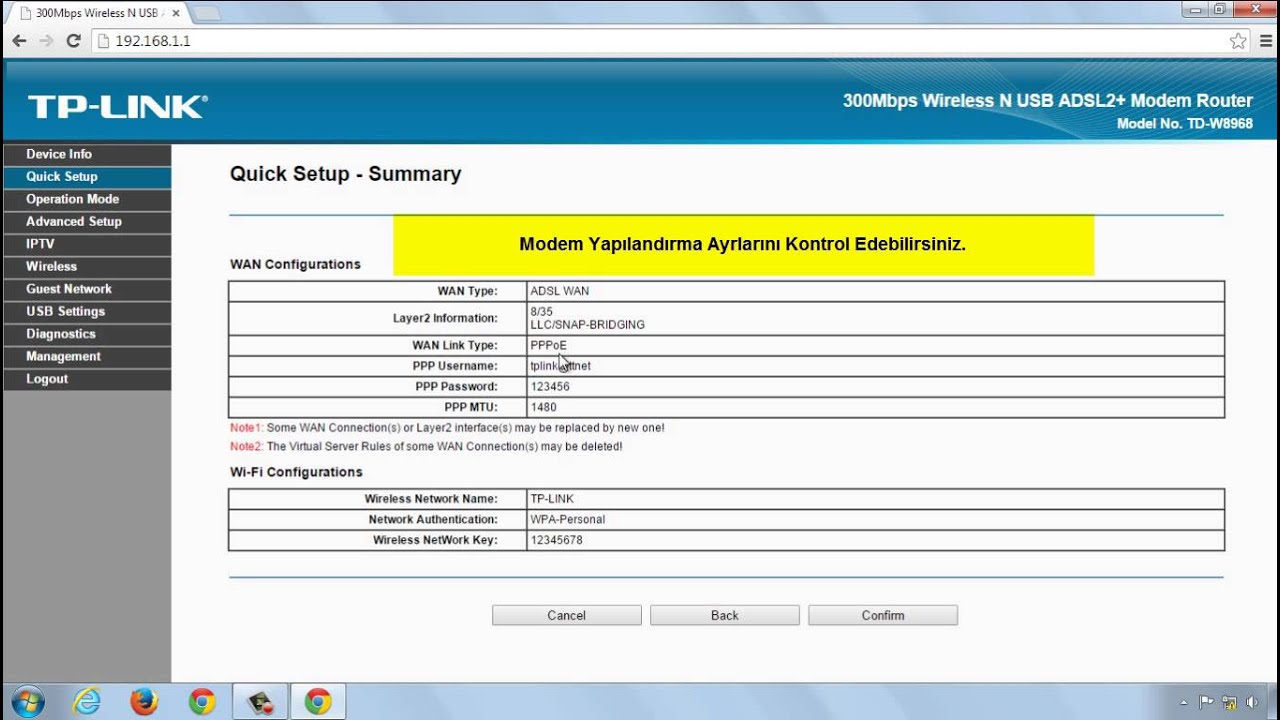Screen dimensions: 1280x720
Task: Click the WAN Type value ADSL WAN
Action: click(x=559, y=291)
